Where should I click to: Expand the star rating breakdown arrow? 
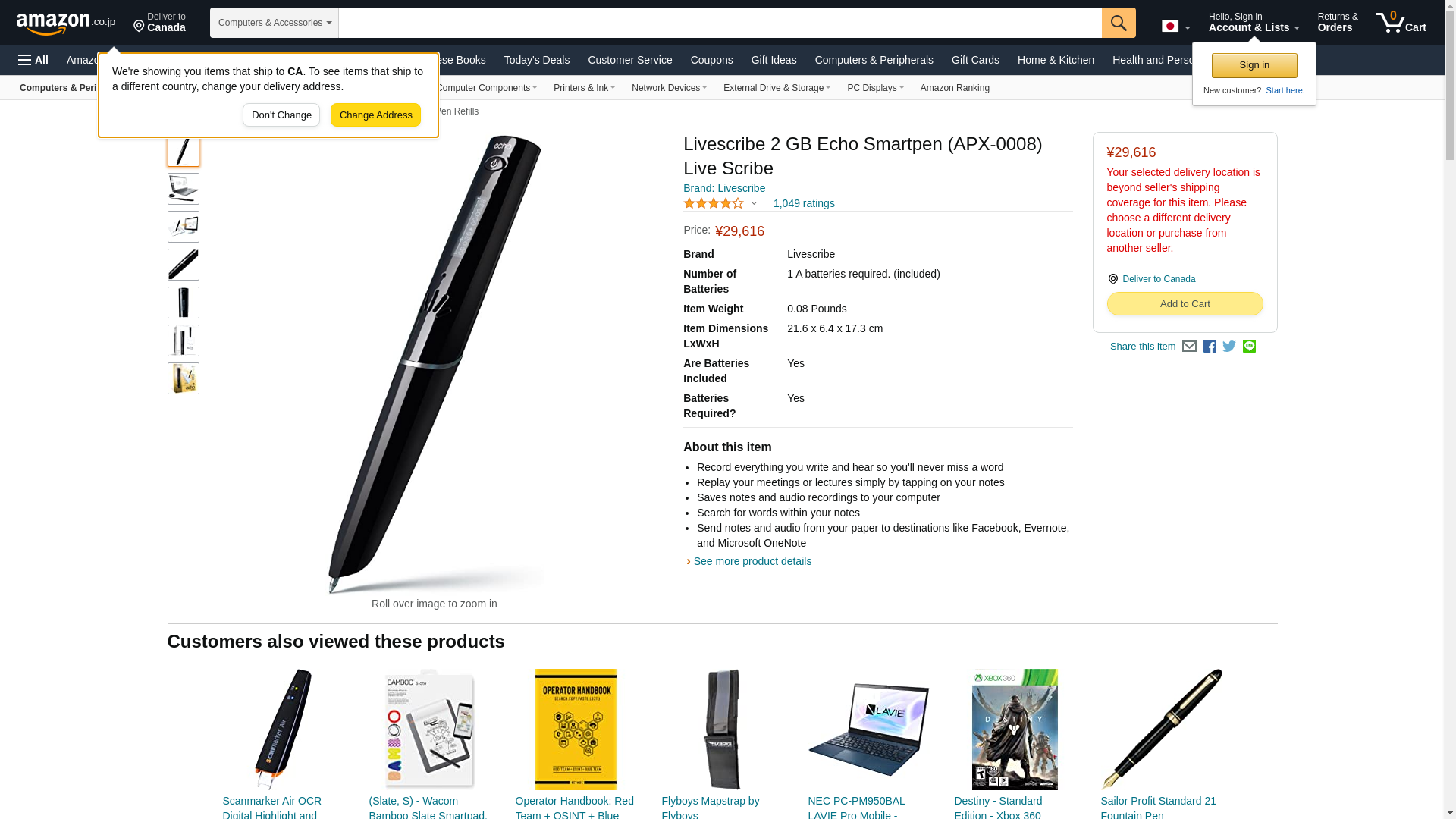[754, 203]
